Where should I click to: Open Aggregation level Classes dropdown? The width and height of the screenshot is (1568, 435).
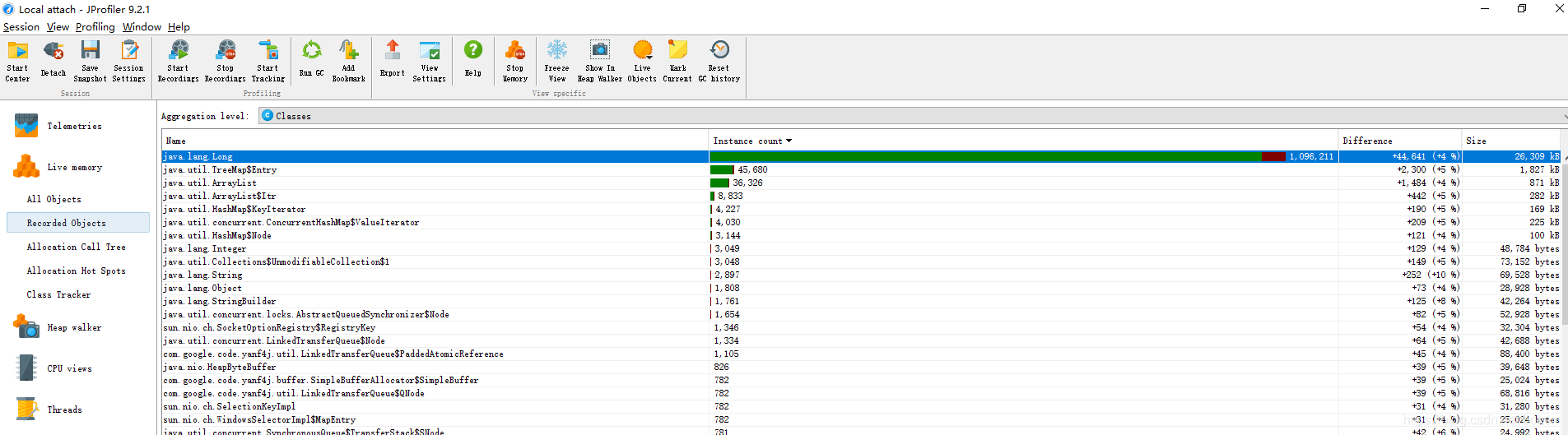pos(912,116)
